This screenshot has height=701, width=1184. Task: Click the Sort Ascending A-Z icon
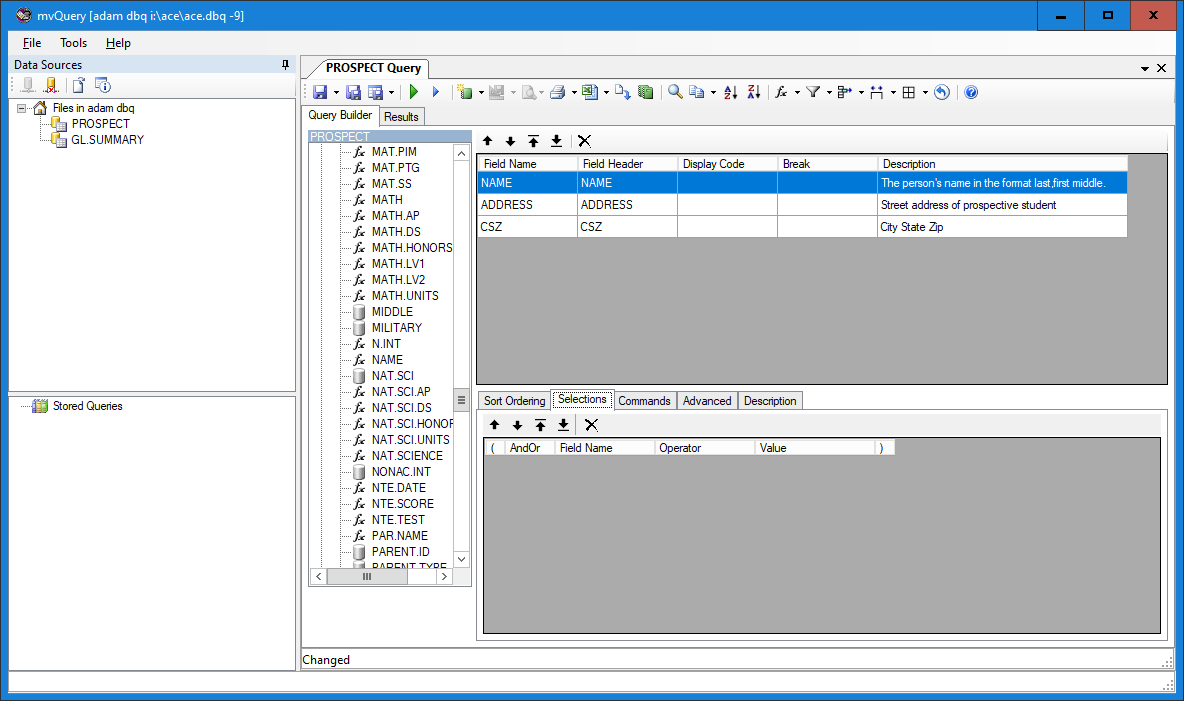(x=730, y=92)
